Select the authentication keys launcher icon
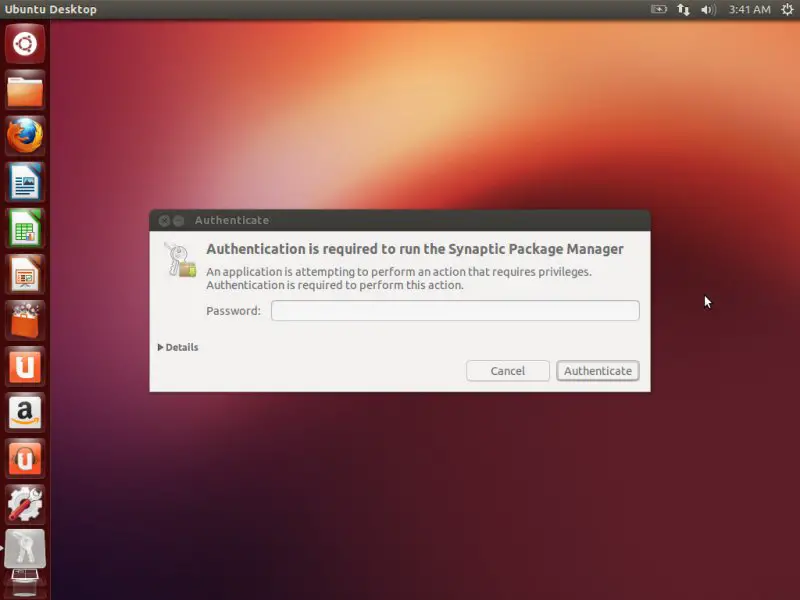The height and width of the screenshot is (600, 800). click(x=25, y=549)
